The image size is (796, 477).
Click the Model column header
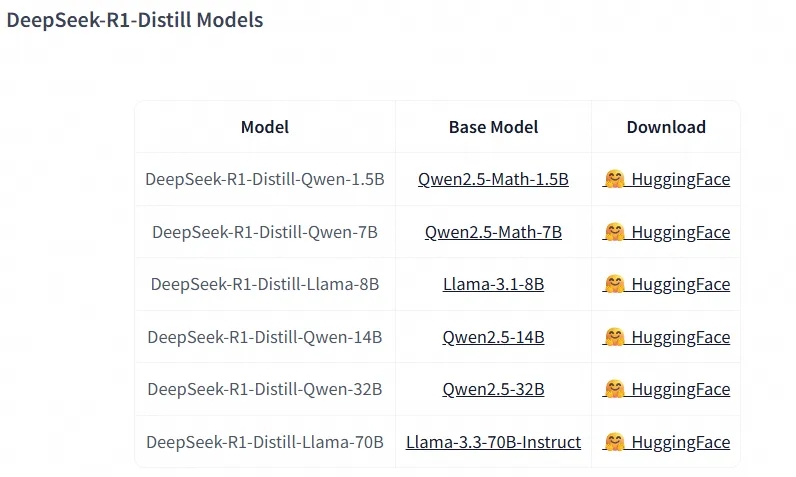point(264,127)
